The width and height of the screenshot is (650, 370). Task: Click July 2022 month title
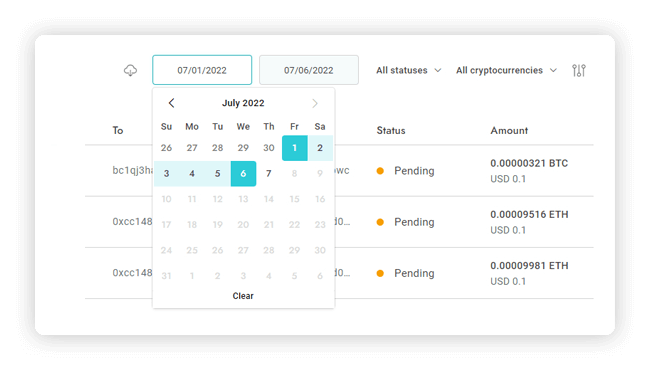coord(243,103)
